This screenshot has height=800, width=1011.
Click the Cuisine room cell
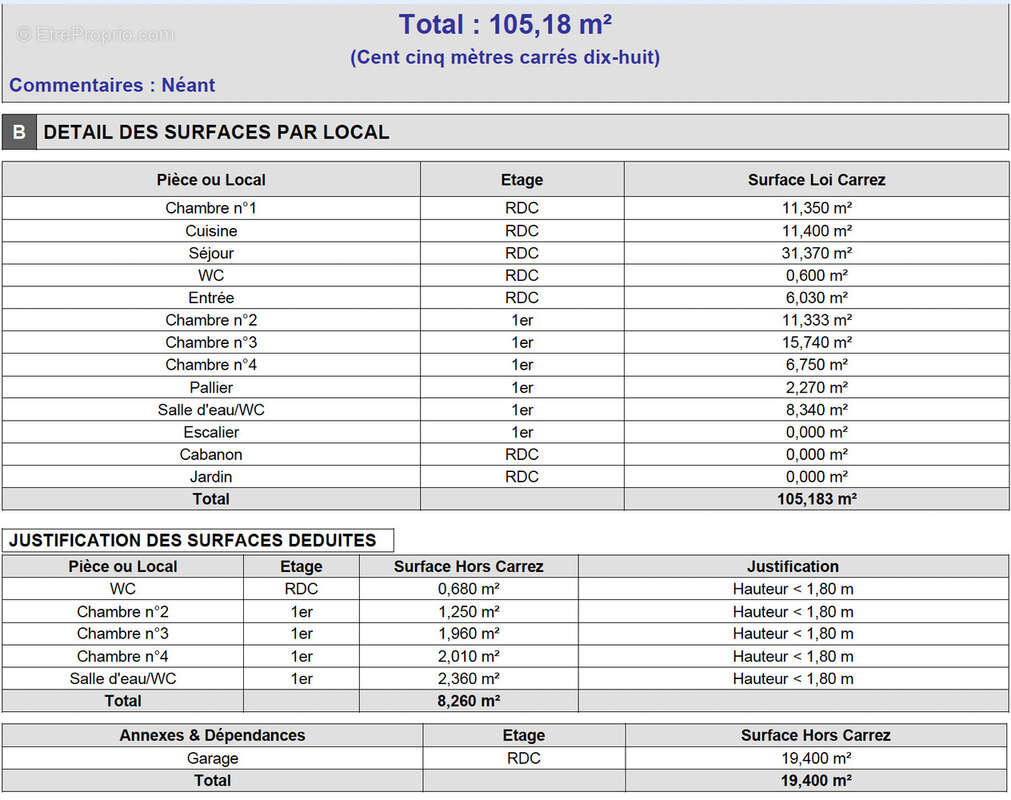click(211, 231)
